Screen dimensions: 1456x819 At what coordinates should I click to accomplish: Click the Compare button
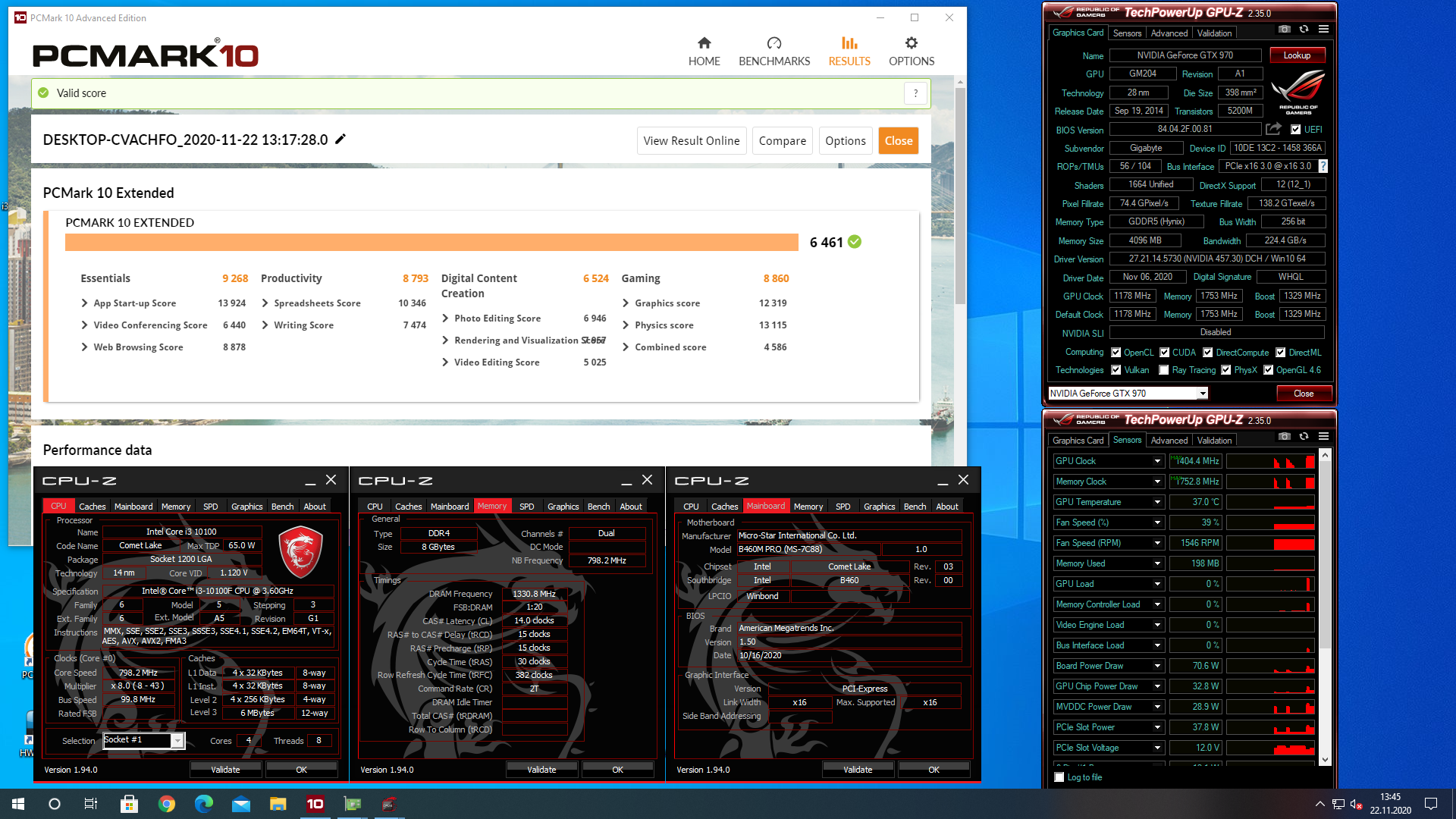point(782,141)
